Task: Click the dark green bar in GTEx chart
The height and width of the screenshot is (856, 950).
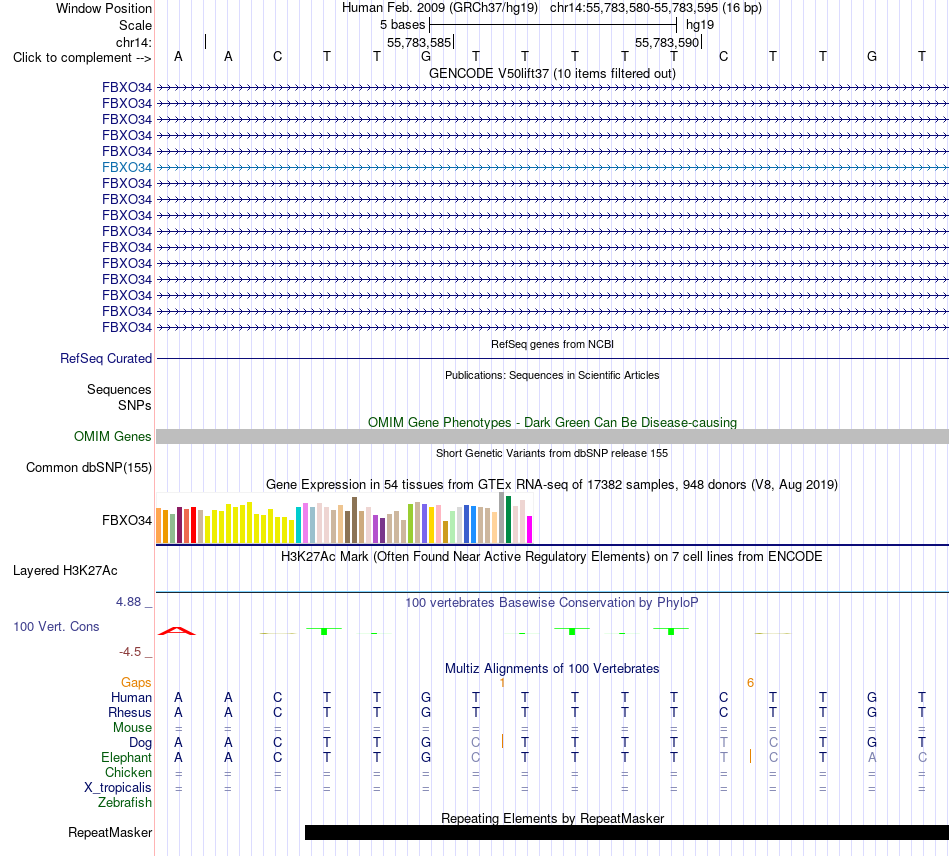Action: [508, 520]
